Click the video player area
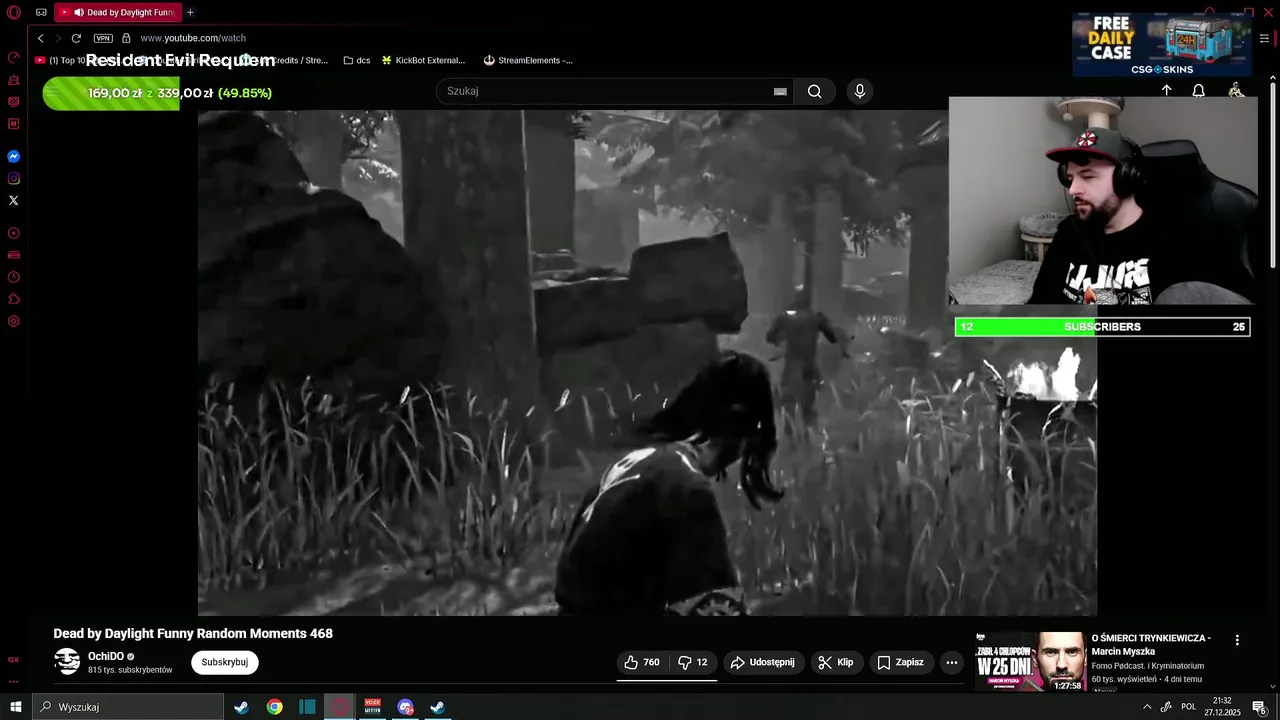This screenshot has height=720, width=1280. [x=647, y=362]
